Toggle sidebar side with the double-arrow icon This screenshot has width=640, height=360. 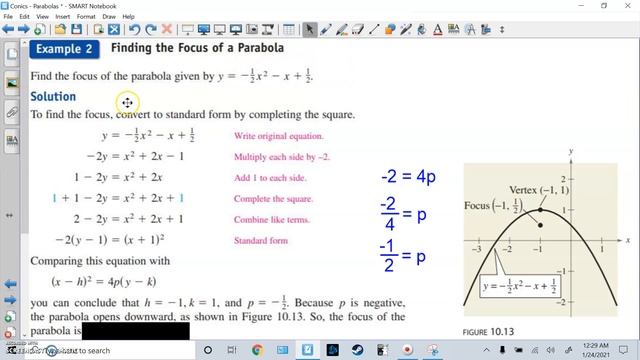point(9,215)
